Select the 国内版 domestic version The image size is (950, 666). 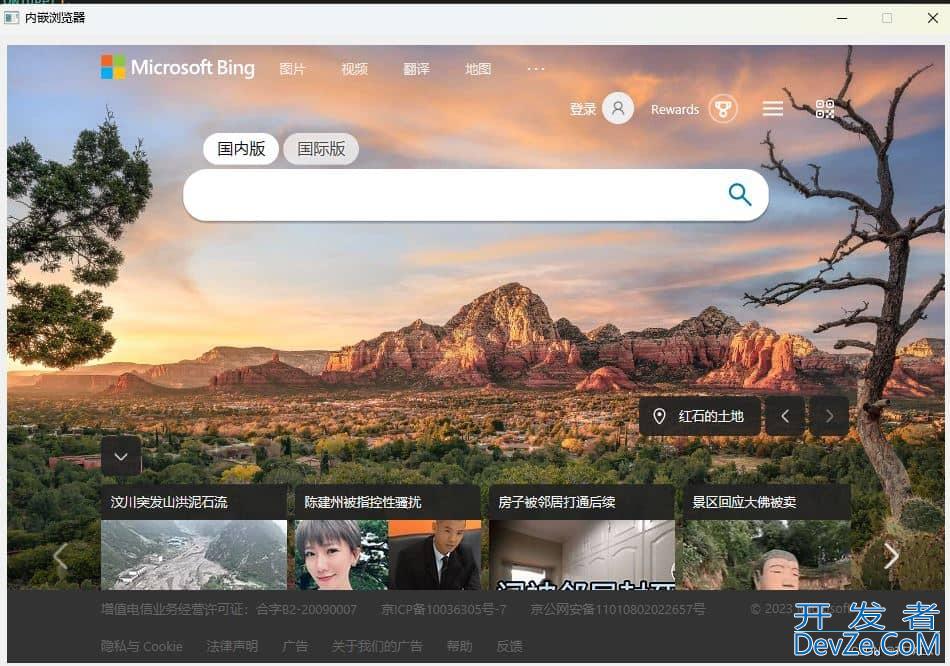click(241, 149)
